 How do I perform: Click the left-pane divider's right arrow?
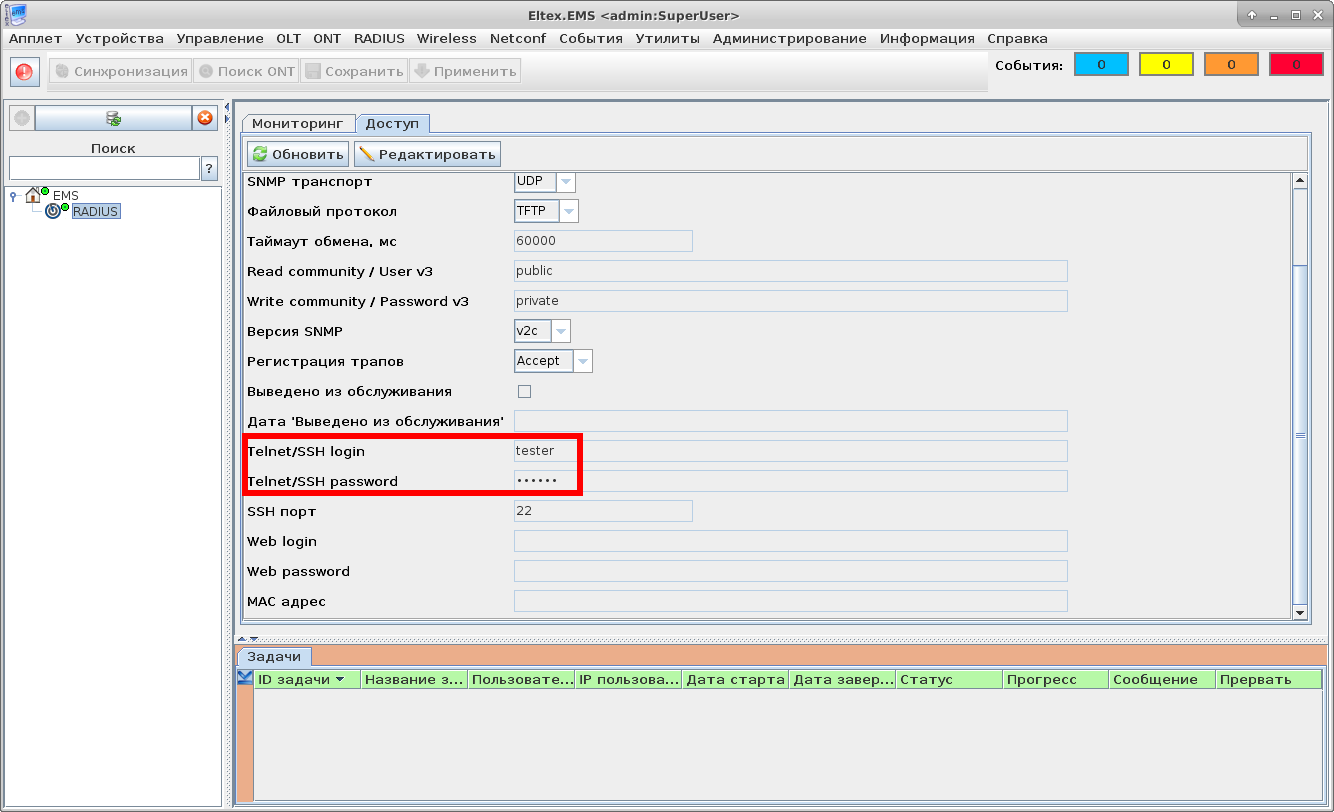pyautogui.click(x=227, y=120)
